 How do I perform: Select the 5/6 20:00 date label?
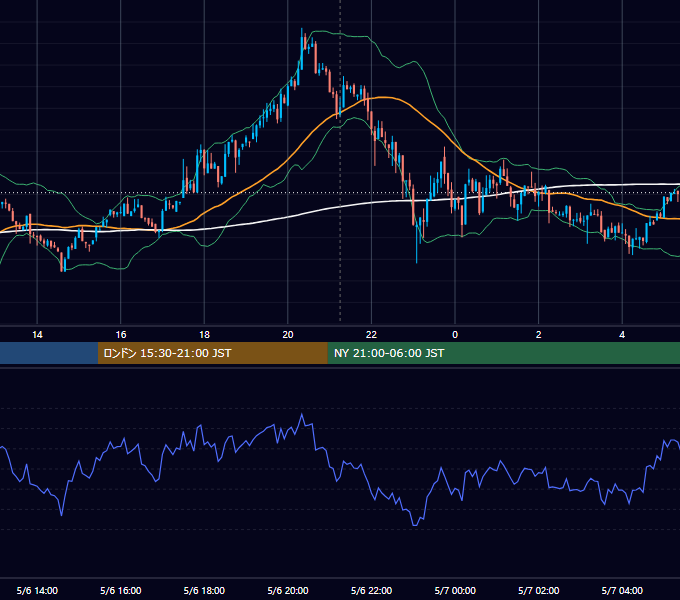(x=288, y=590)
